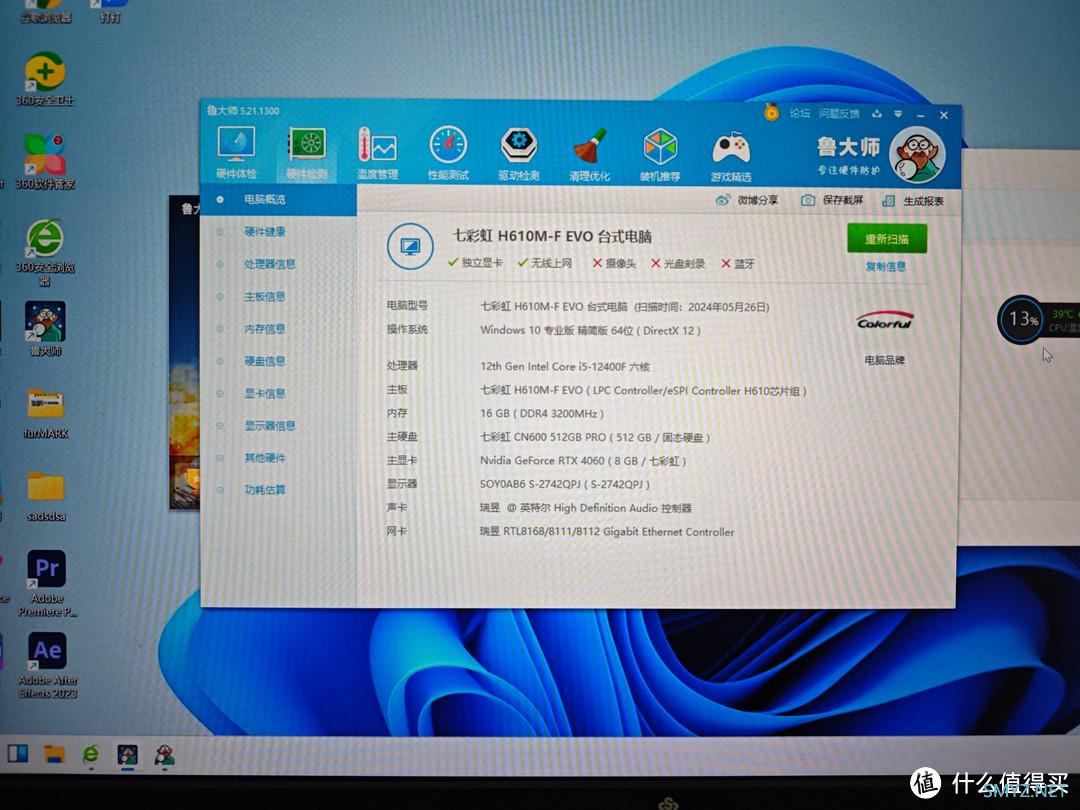
Task: Open 装机推荐 build recommendations
Action: coord(660,154)
